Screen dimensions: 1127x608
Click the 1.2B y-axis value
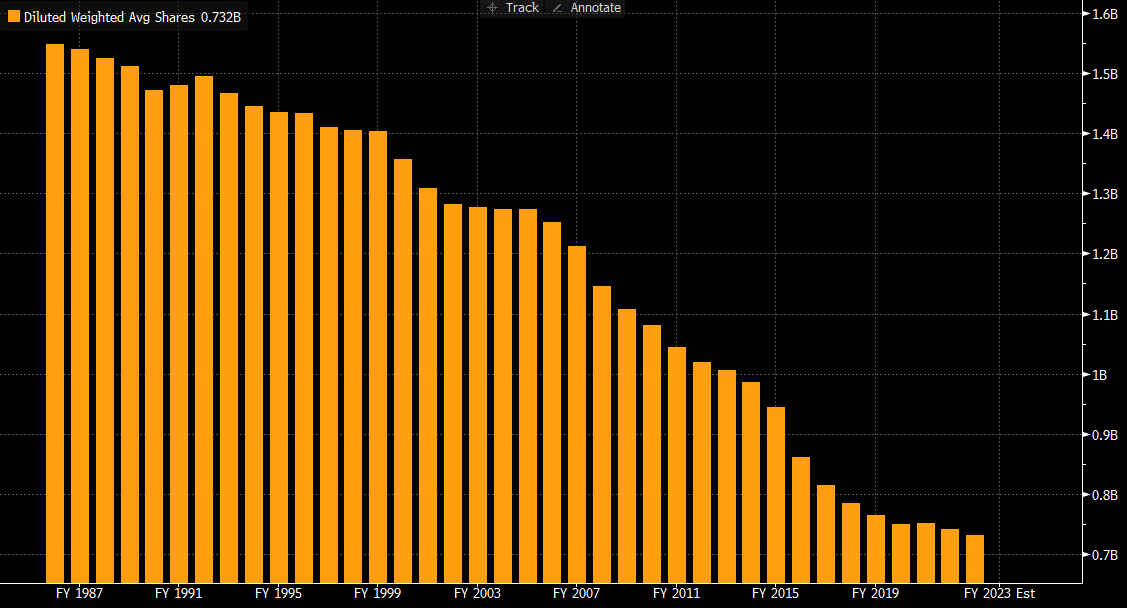tap(1105, 254)
